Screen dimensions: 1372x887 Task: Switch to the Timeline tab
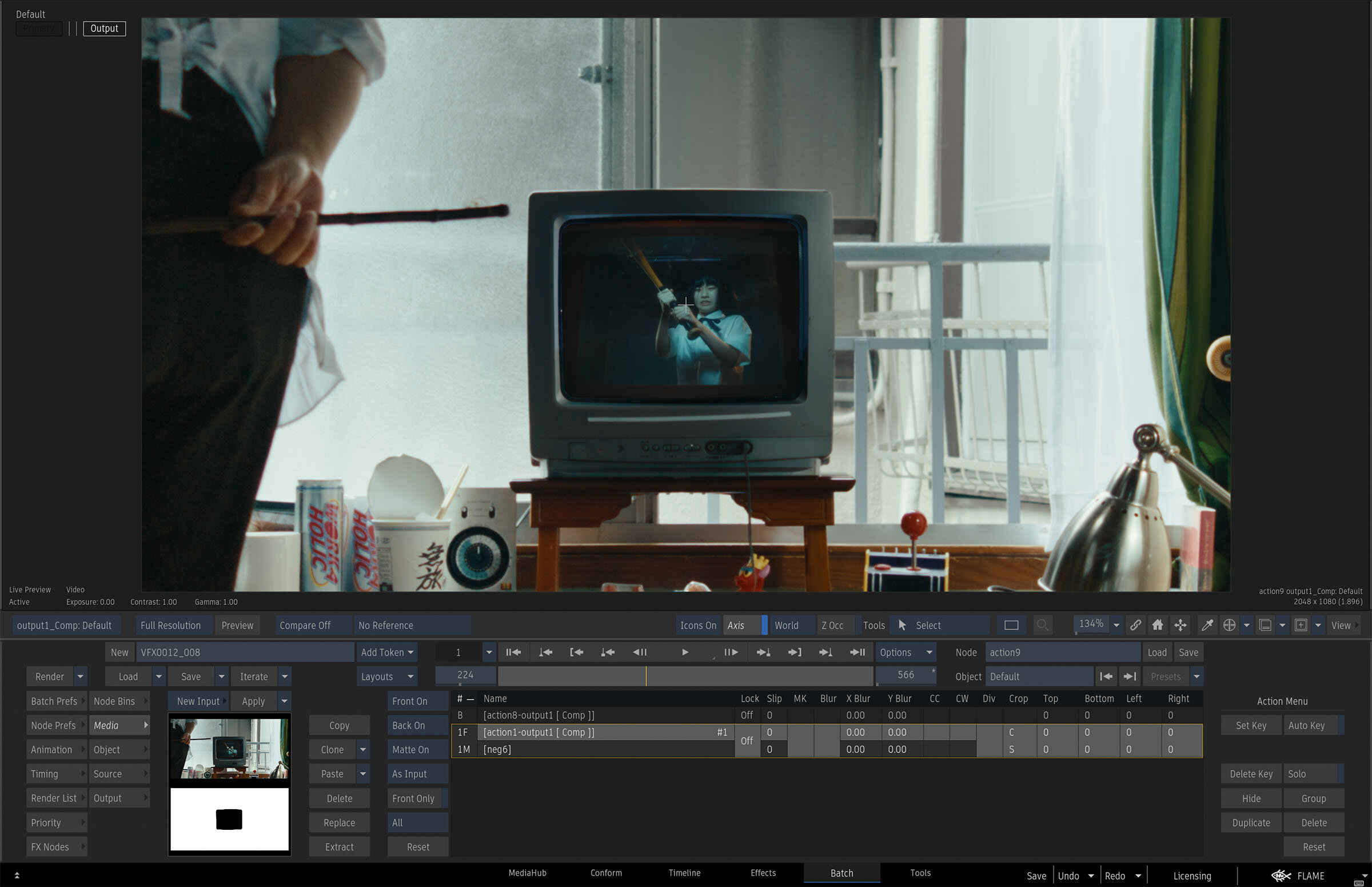click(x=684, y=873)
